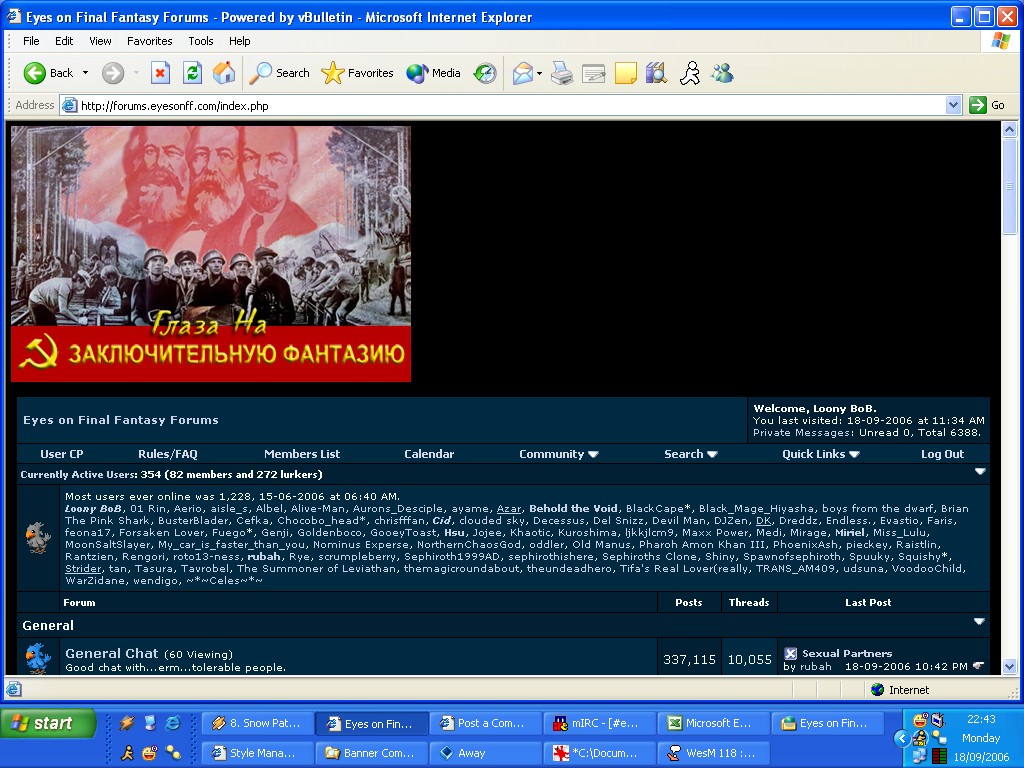This screenshot has width=1024, height=768.
Task: Click into the address bar URL field
Action: tap(509, 105)
